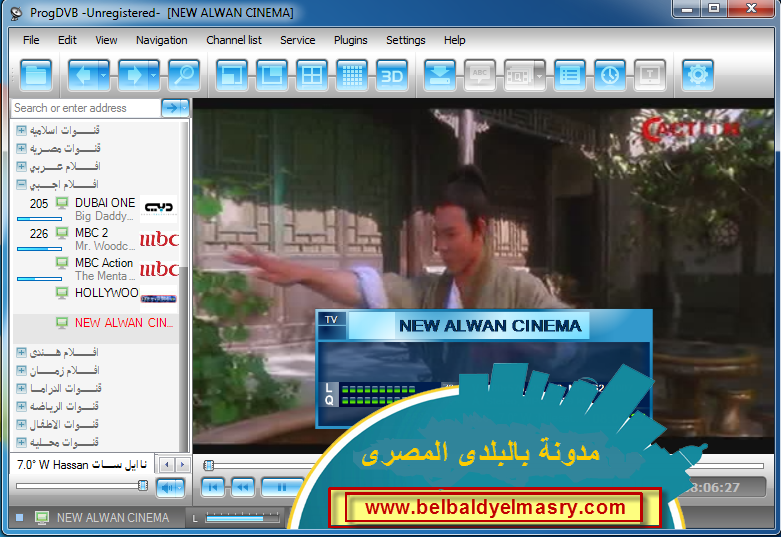Click the teletext toolbar icon
781x537 pixels.
click(x=650, y=75)
